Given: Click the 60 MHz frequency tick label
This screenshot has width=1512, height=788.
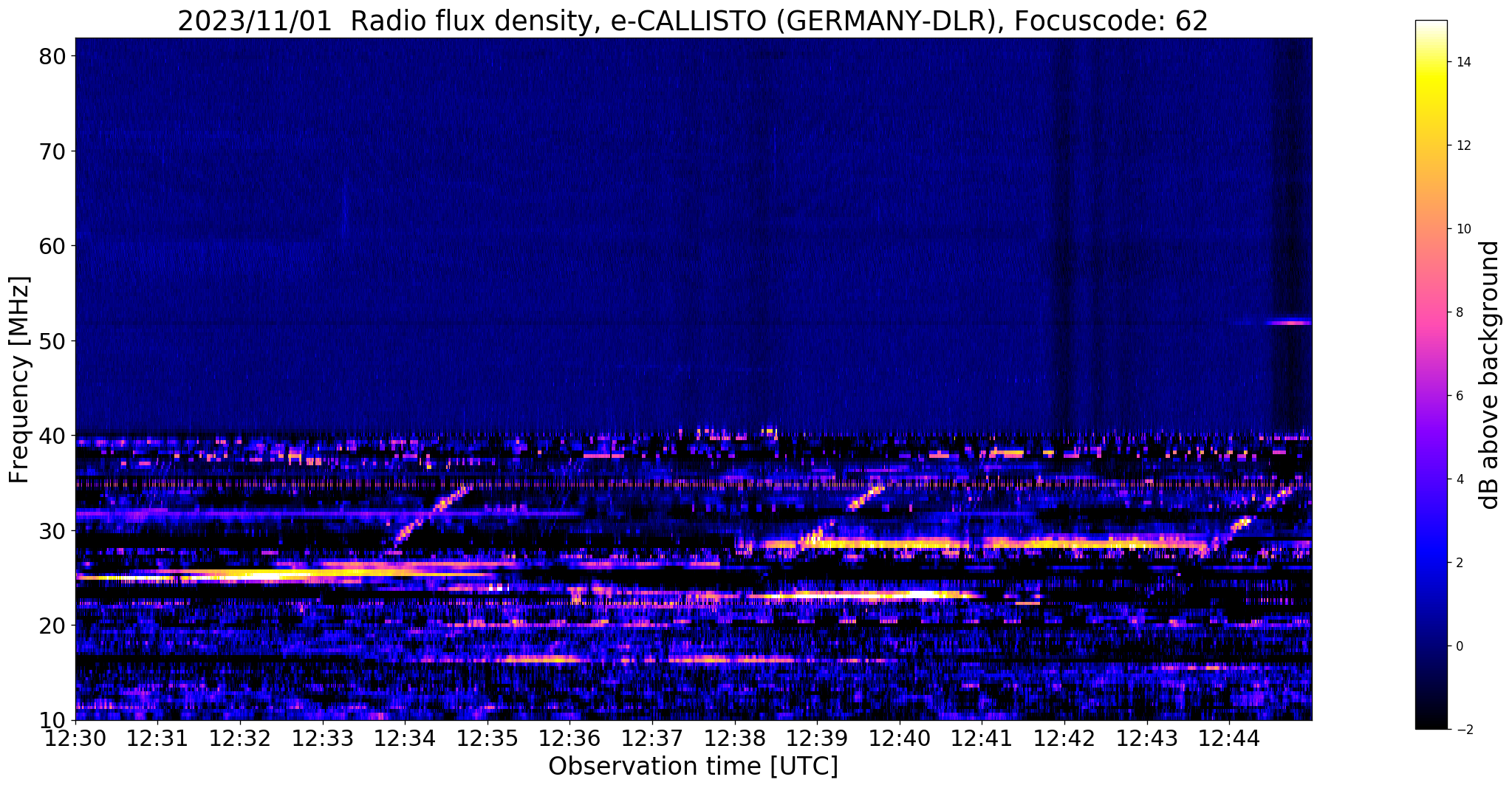Looking at the screenshot, I should click(x=52, y=246).
